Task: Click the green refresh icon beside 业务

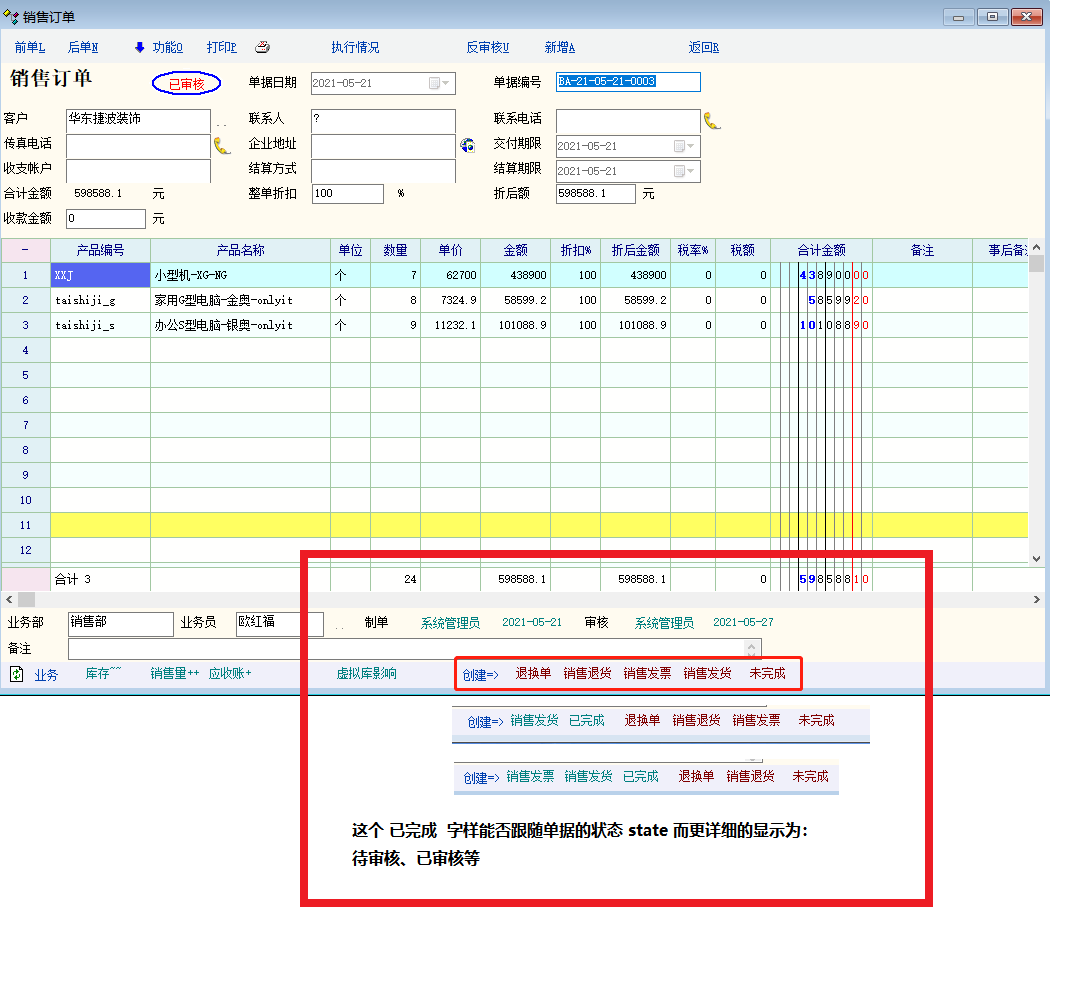Action: click(17, 674)
